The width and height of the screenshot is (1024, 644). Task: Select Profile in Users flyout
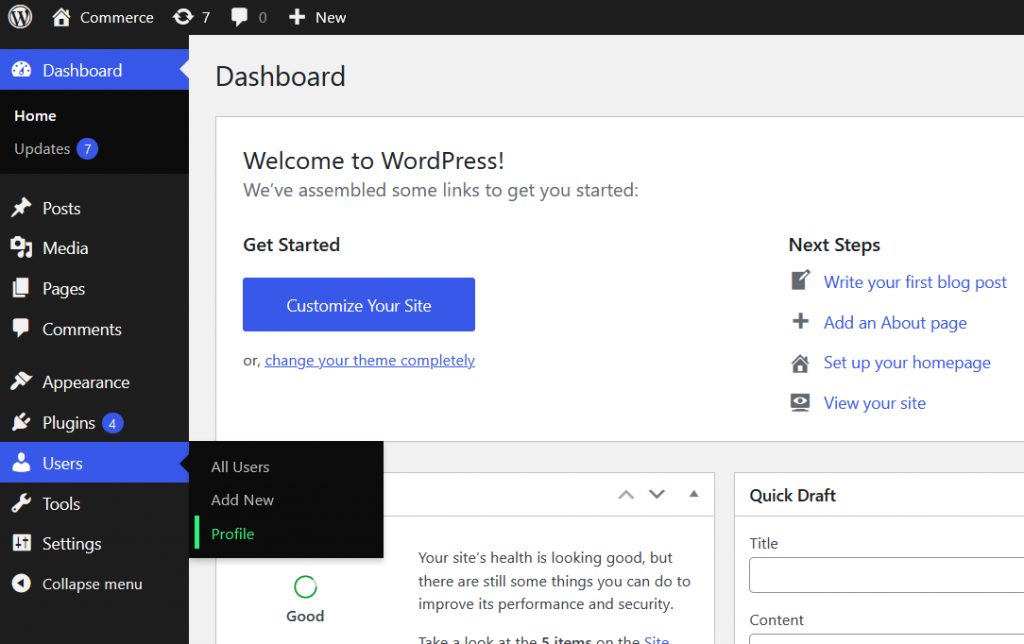(x=232, y=534)
